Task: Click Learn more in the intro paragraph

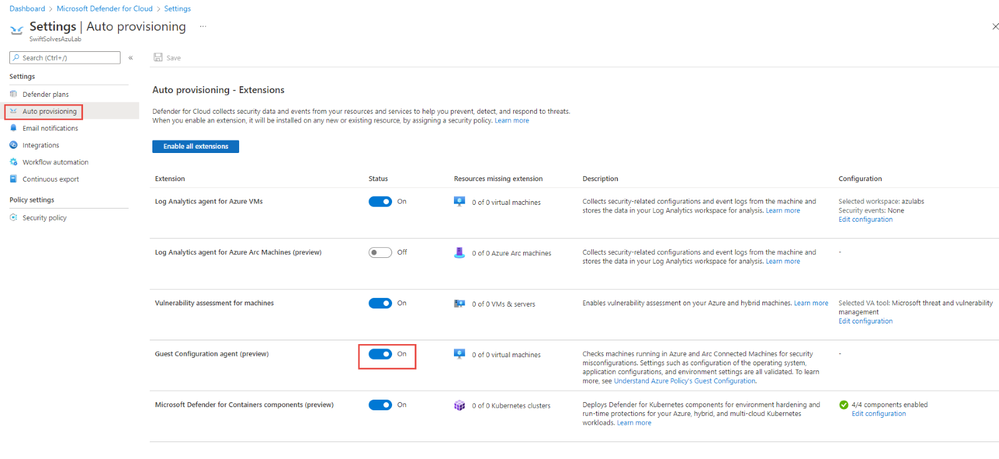Action: click(512, 120)
